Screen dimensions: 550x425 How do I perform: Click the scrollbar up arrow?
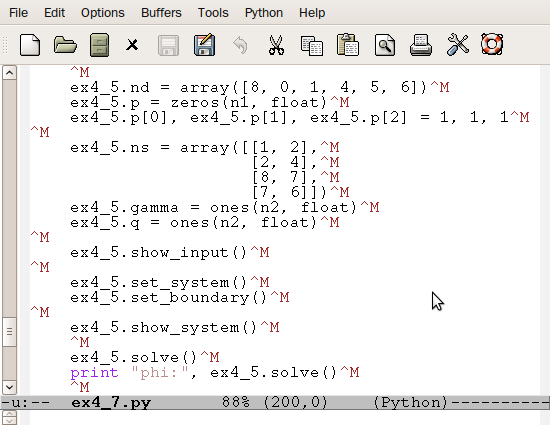pos(9,73)
